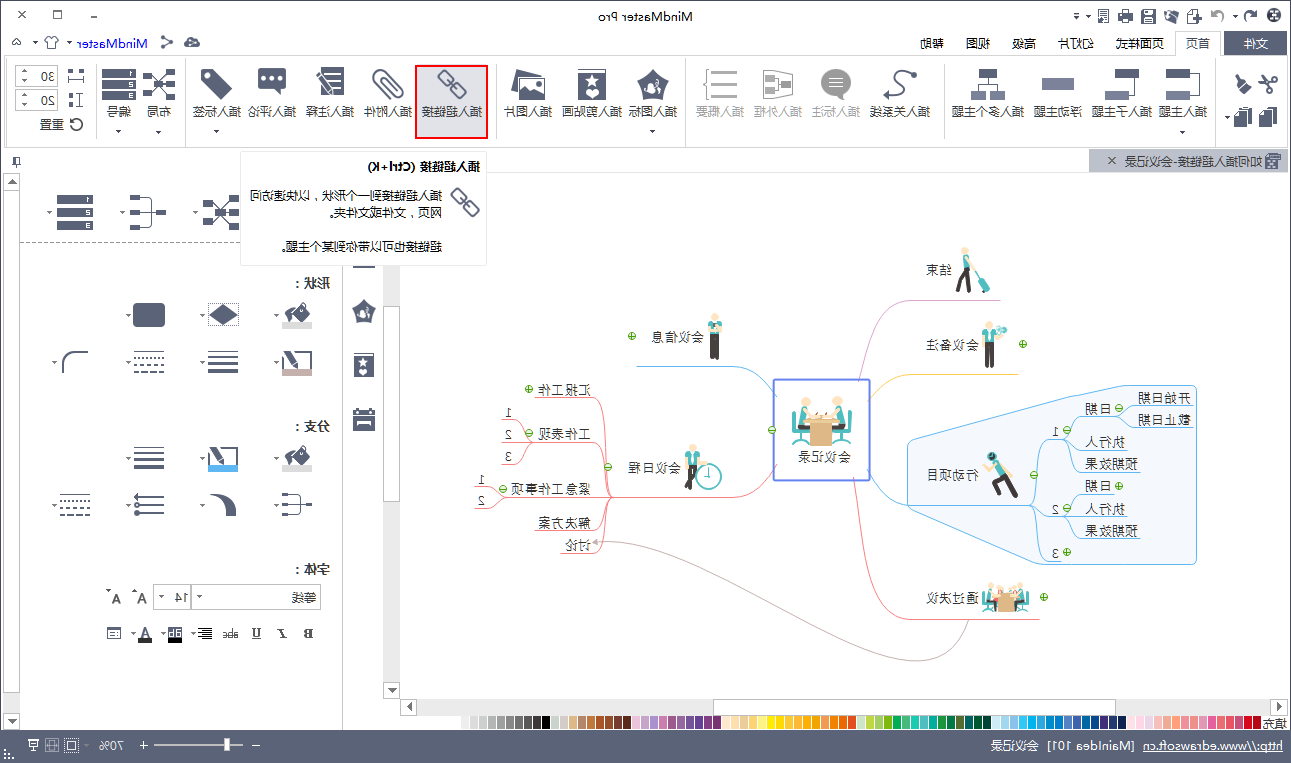
Task: Open the File (文件) tab
Action: [x=1253, y=43]
